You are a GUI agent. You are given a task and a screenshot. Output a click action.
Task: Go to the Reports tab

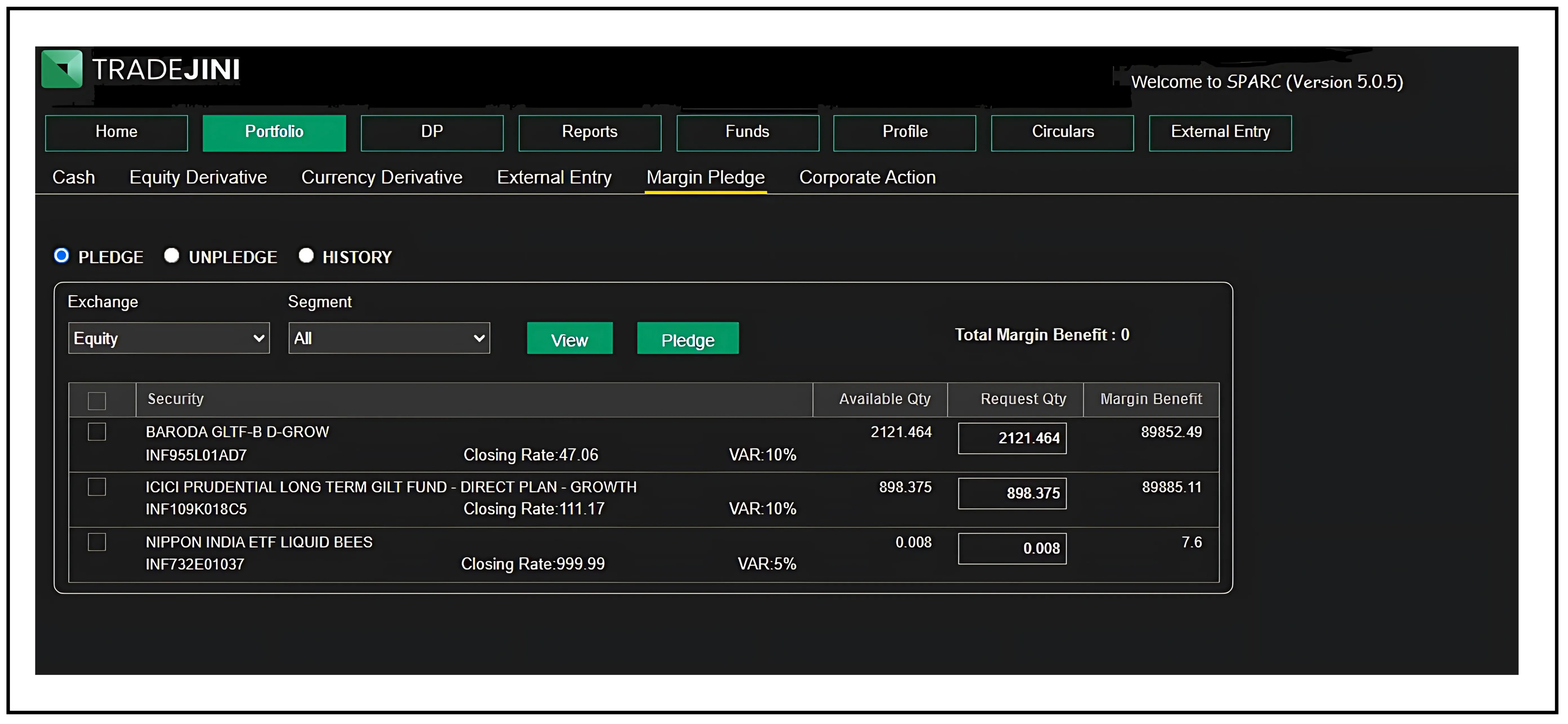[590, 133]
